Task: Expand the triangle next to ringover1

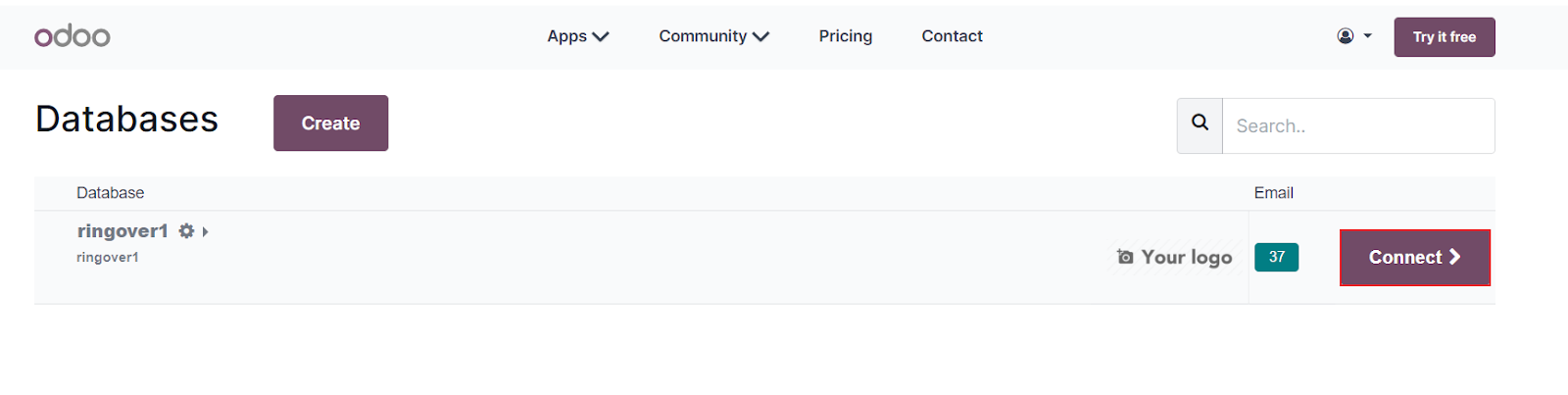Action: (x=205, y=232)
